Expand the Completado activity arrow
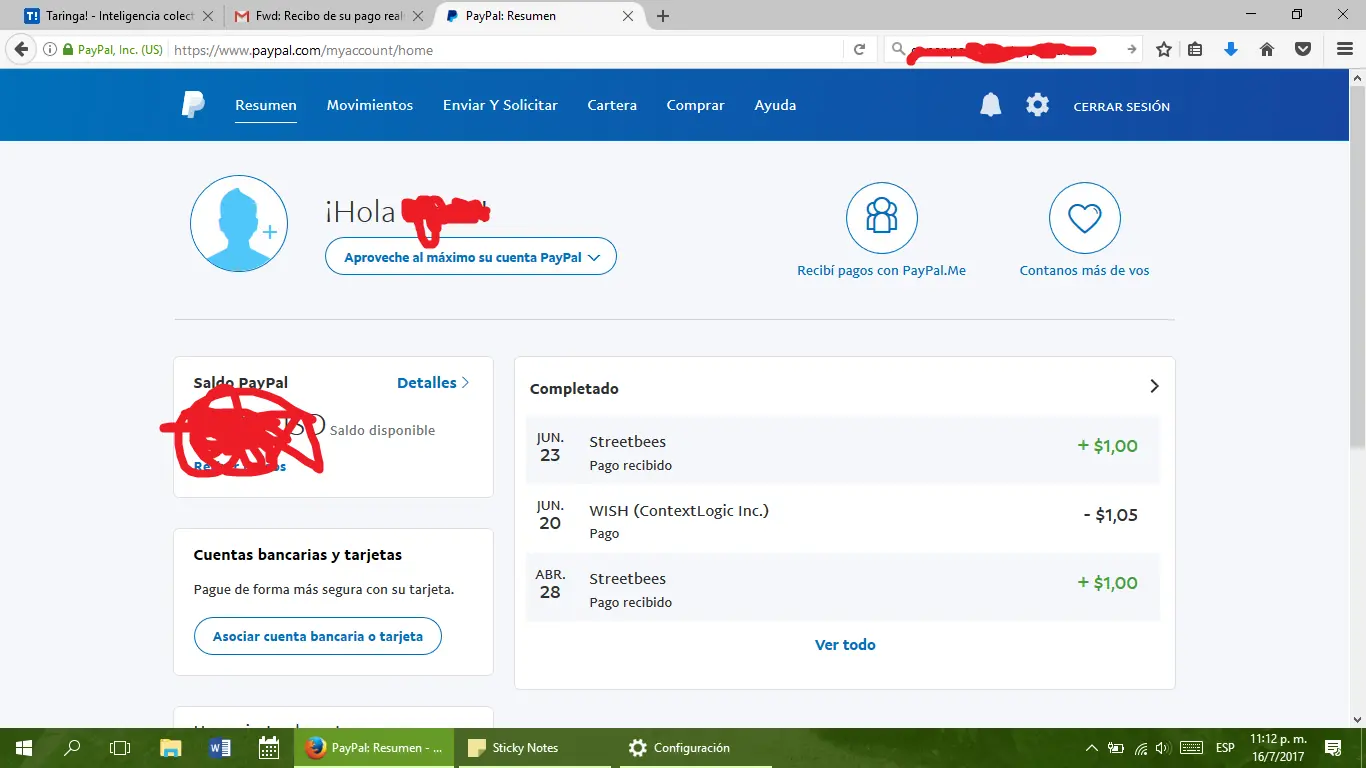The image size is (1366, 768). click(1154, 386)
